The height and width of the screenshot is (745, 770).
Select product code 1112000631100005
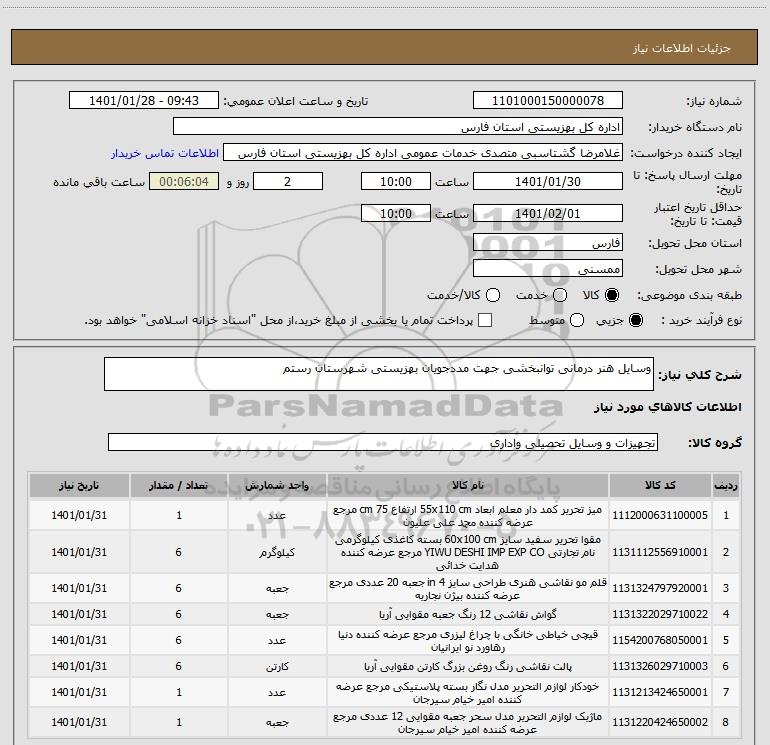coord(660,515)
